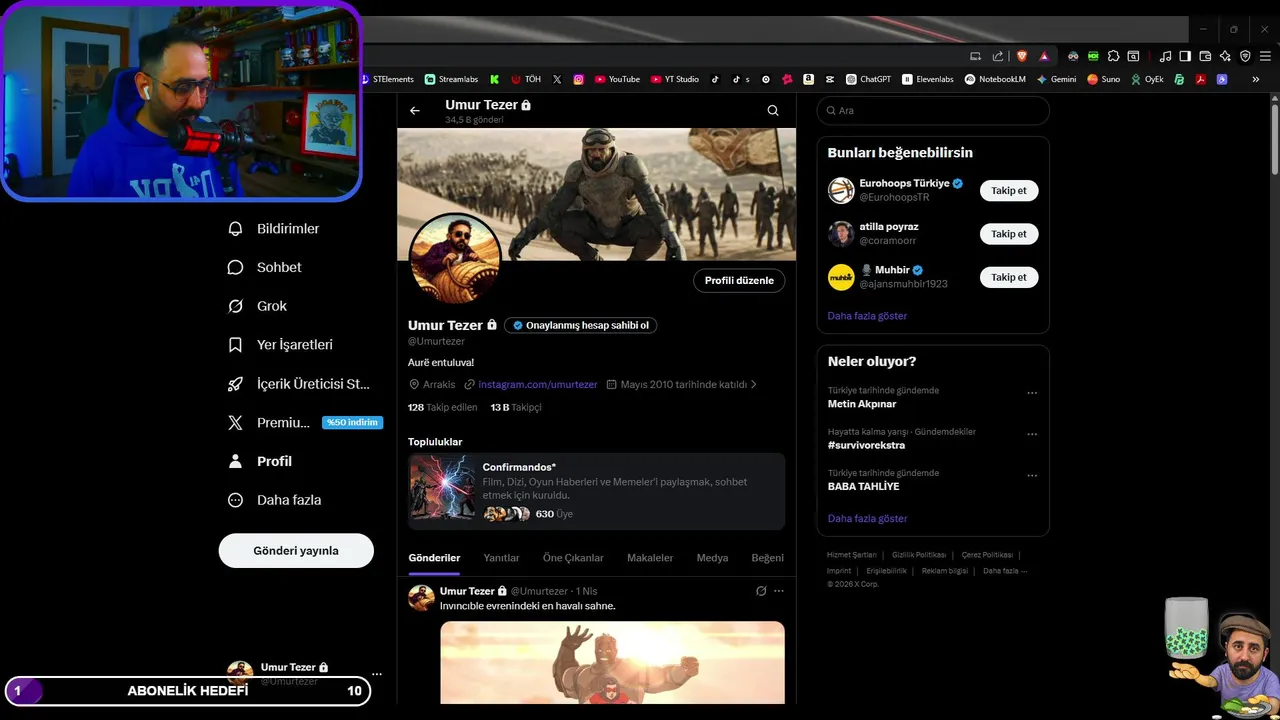
Task: Show hidden bookmarks with the chevron
Action: click(1255, 79)
